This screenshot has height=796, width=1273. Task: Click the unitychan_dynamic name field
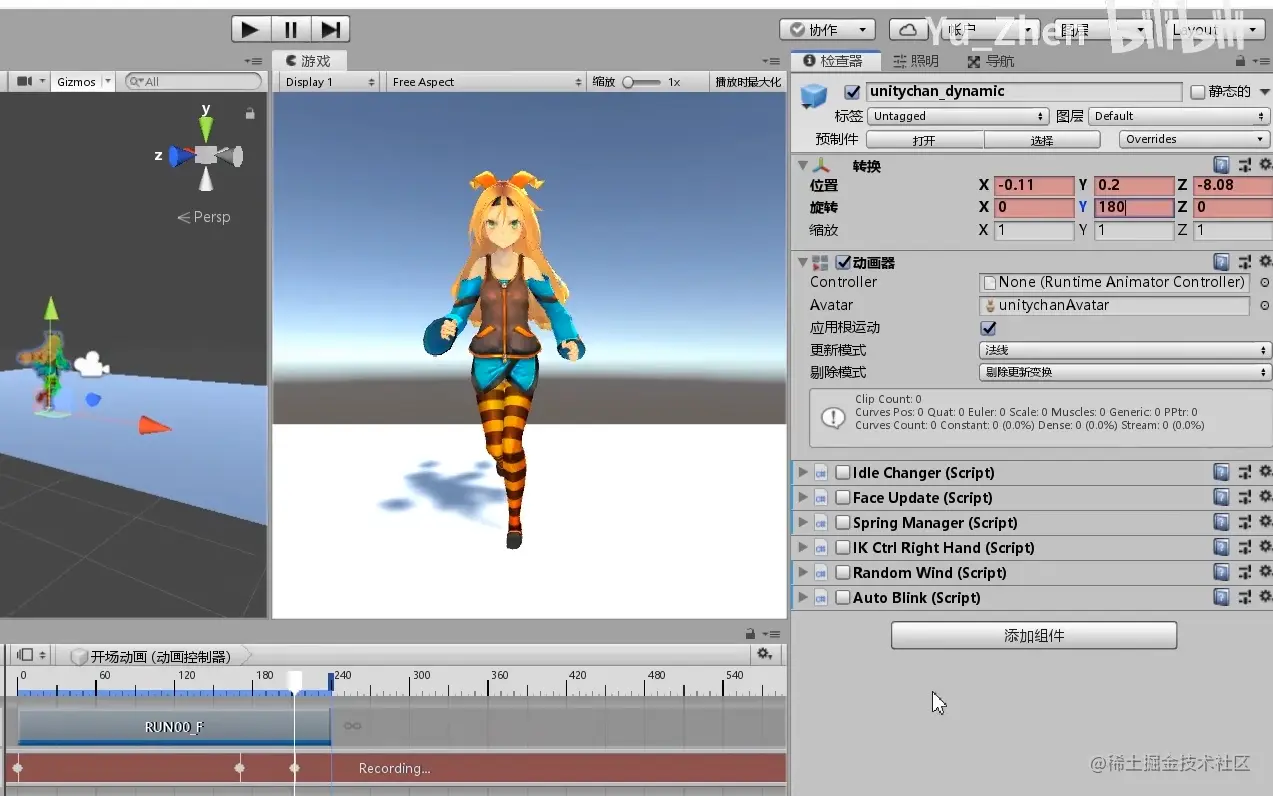[x=1023, y=91]
